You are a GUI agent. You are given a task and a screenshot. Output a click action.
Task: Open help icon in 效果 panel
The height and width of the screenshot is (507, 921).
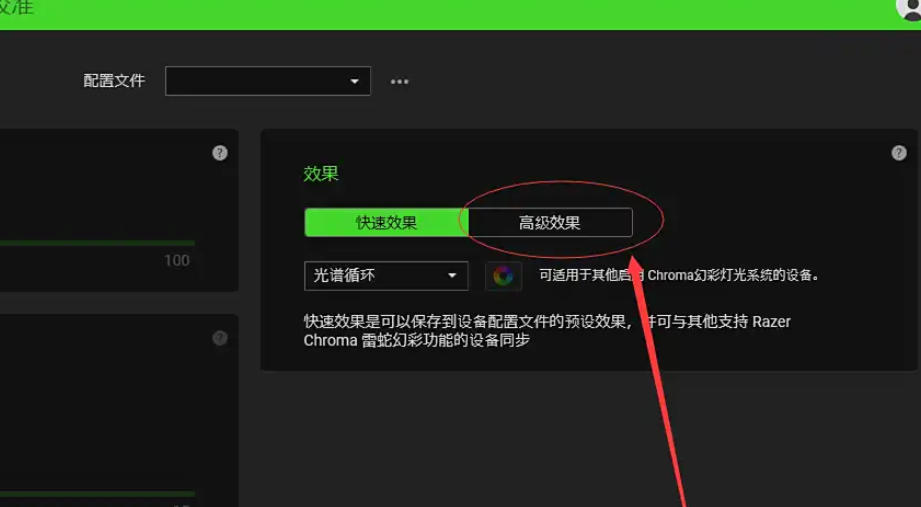899,153
